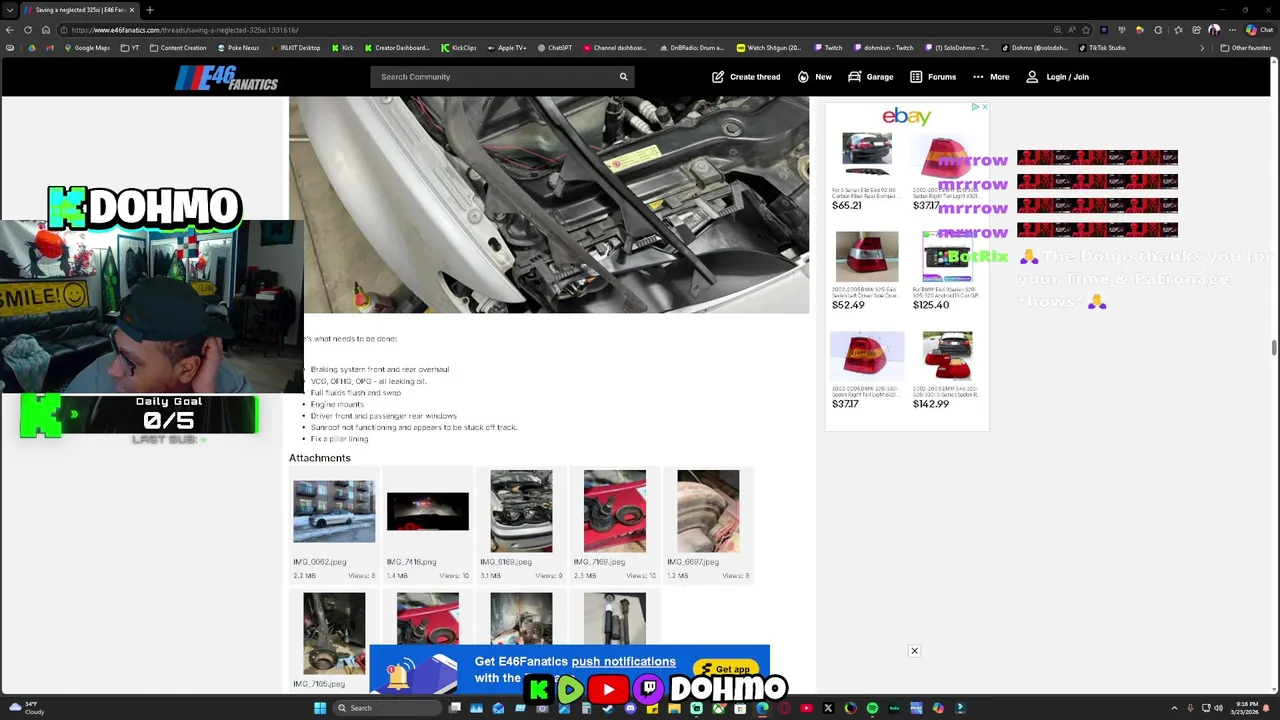Click the browser home icon
This screenshot has height=720, width=1280.
45,30
